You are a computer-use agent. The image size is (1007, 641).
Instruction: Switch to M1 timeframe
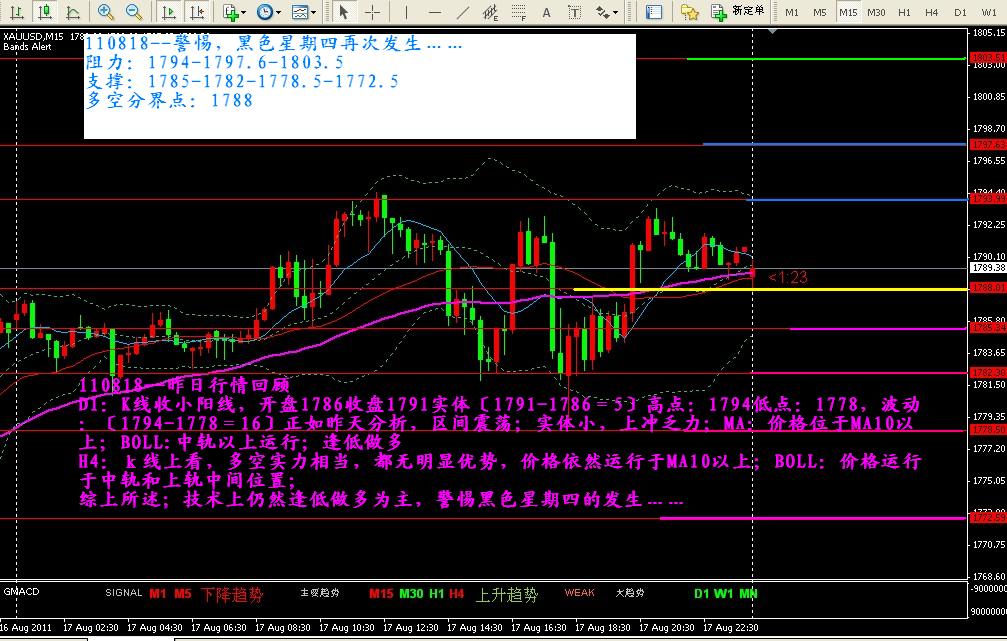point(792,12)
